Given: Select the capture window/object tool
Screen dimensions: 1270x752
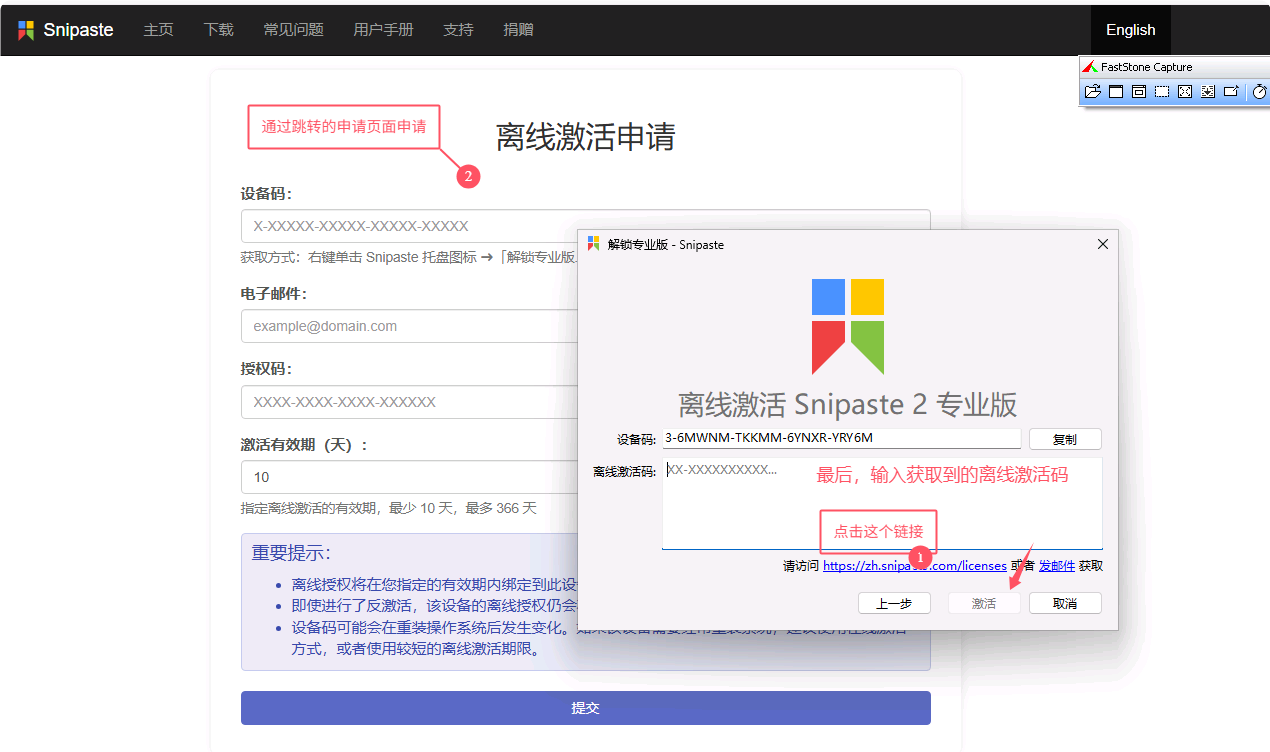Looking at the screenshot, I should [1139, 92].
